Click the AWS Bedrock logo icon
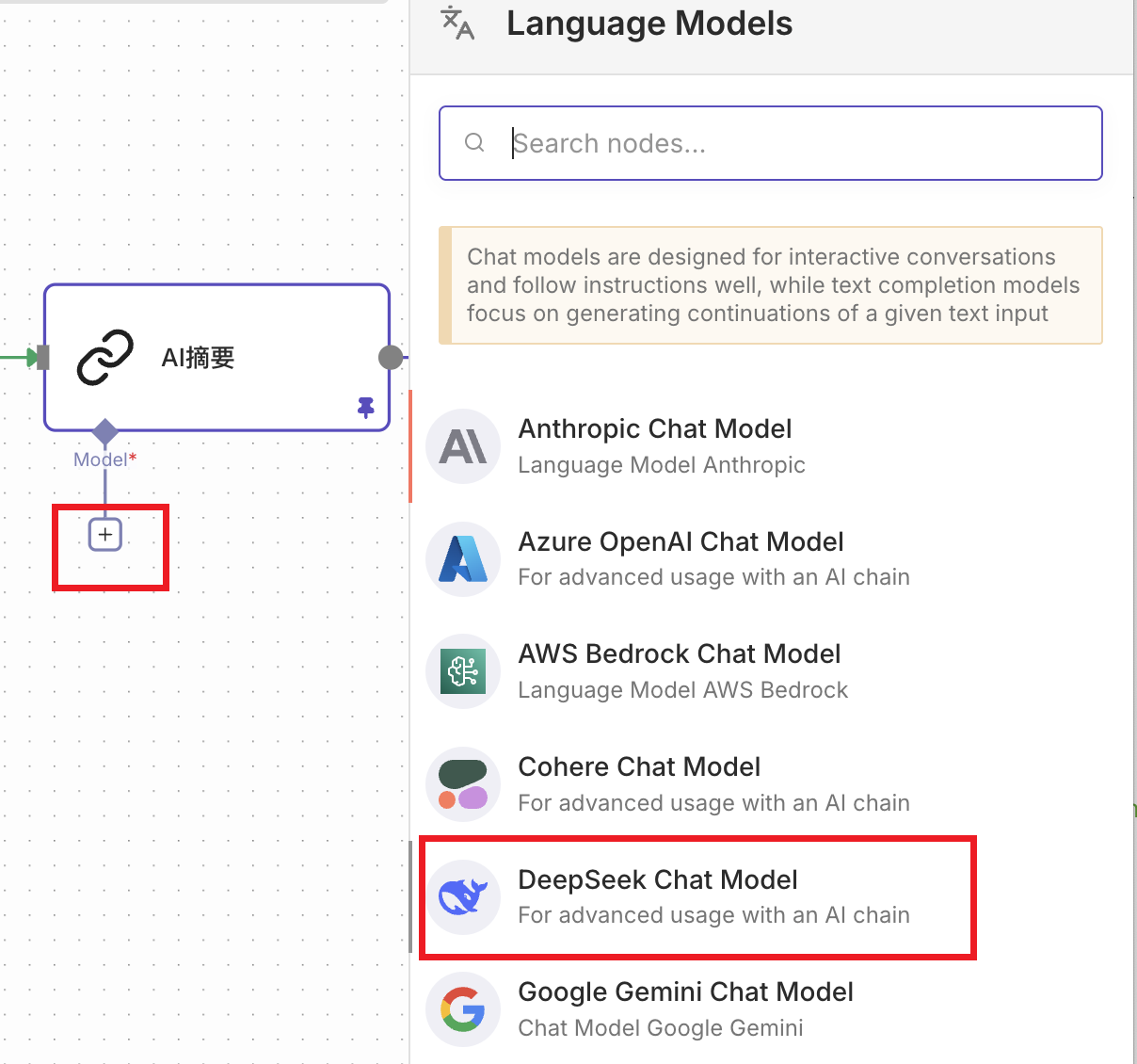Image resolution: width=1137 pixels, height=1064 pixels. point(463,671)
